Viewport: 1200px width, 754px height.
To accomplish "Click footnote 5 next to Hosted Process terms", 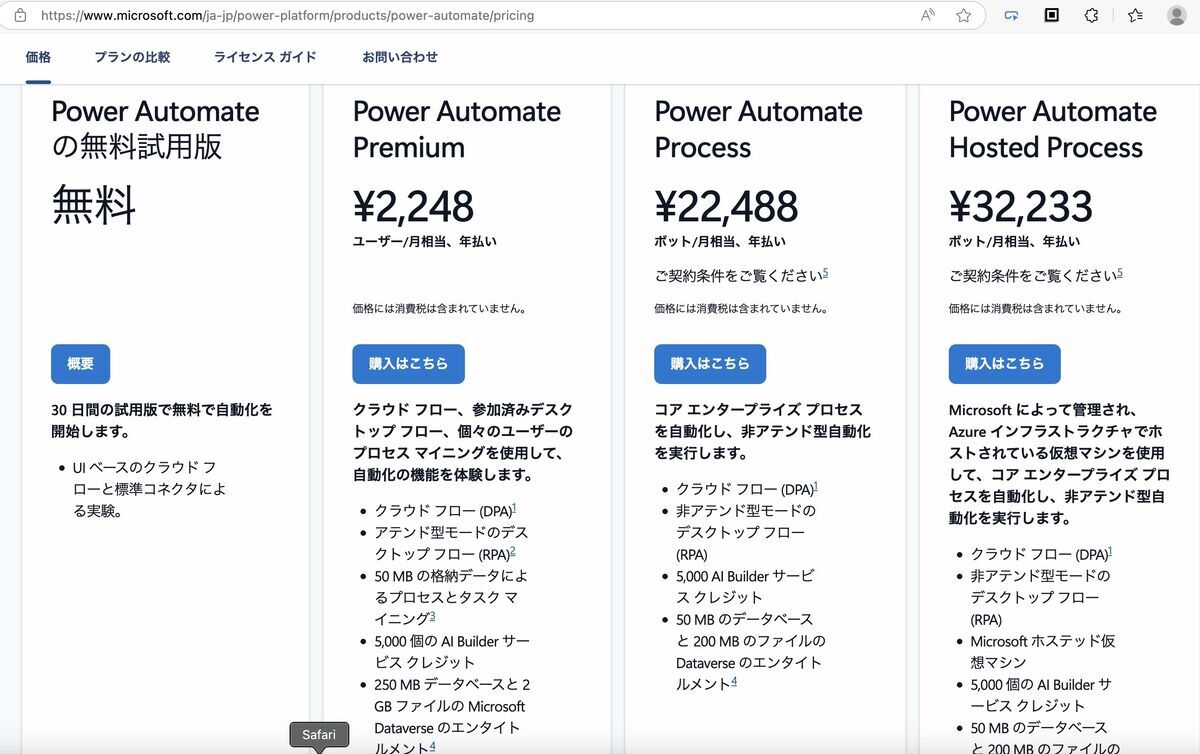I will [1121, 271].
